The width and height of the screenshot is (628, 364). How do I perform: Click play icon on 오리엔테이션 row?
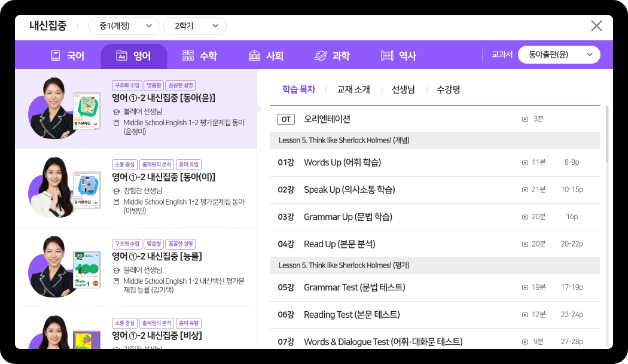pos(525,119)
